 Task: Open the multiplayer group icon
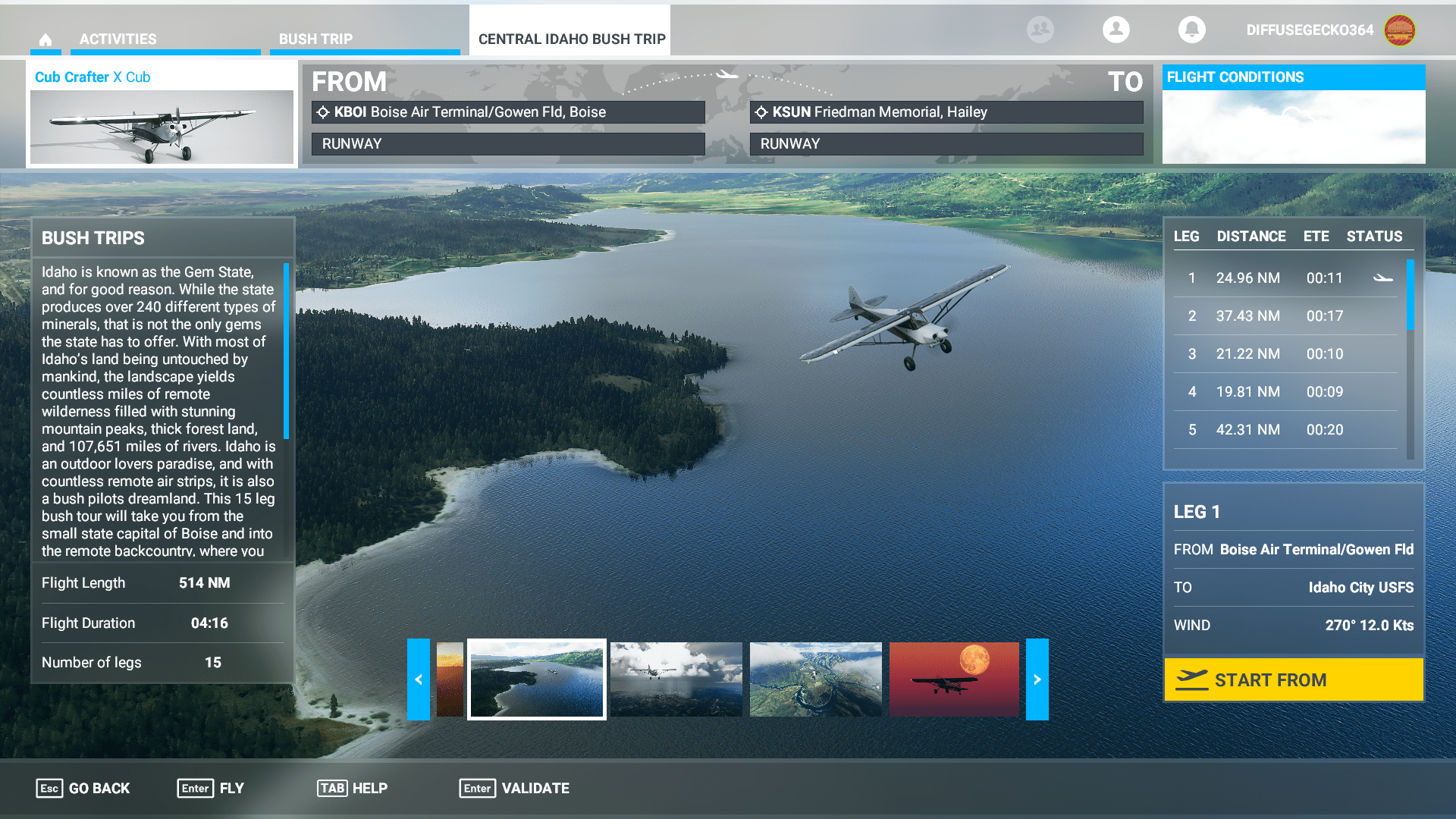[1040, 30]
